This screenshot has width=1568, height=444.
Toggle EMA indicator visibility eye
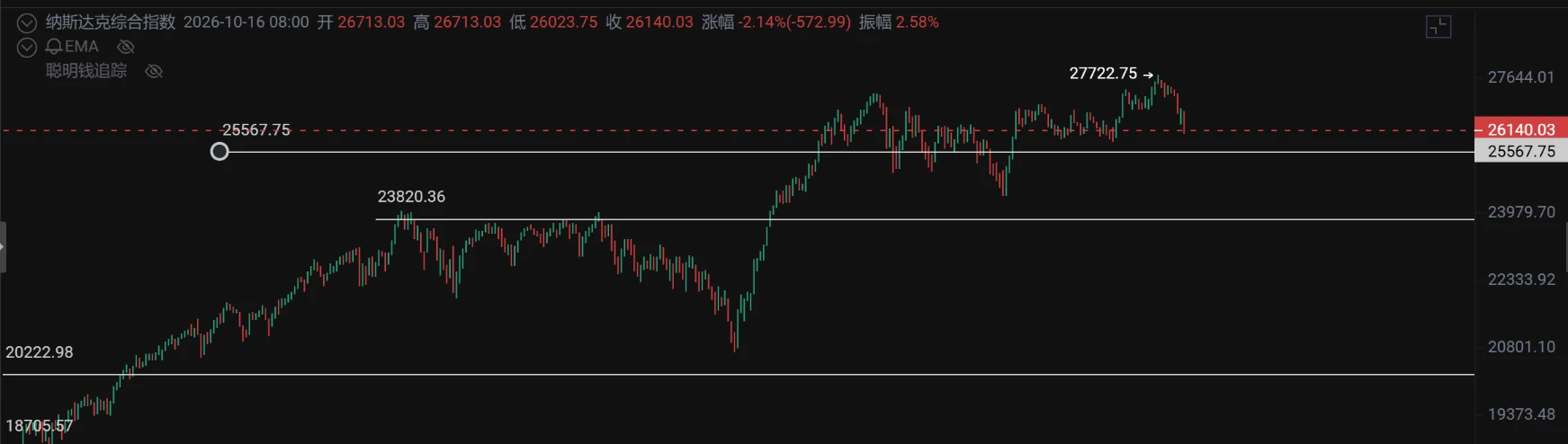tap(126, 47)
